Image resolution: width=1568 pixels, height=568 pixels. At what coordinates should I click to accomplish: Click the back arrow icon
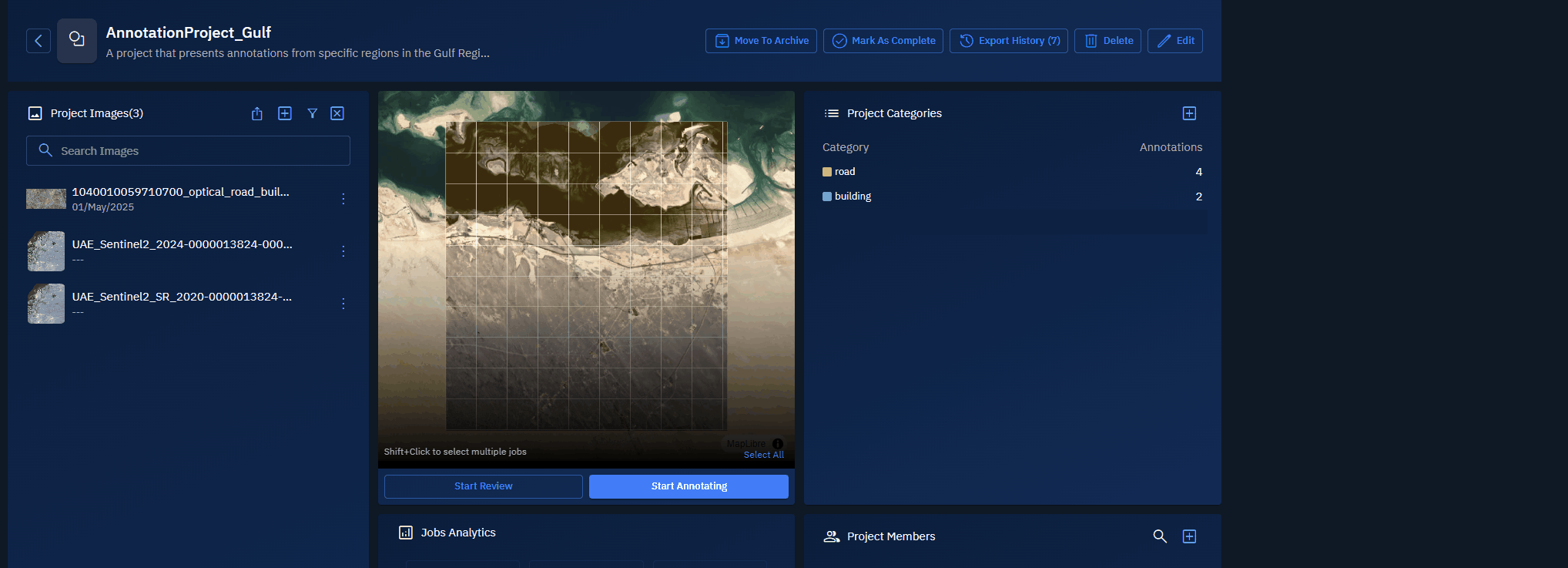(39, 41)
